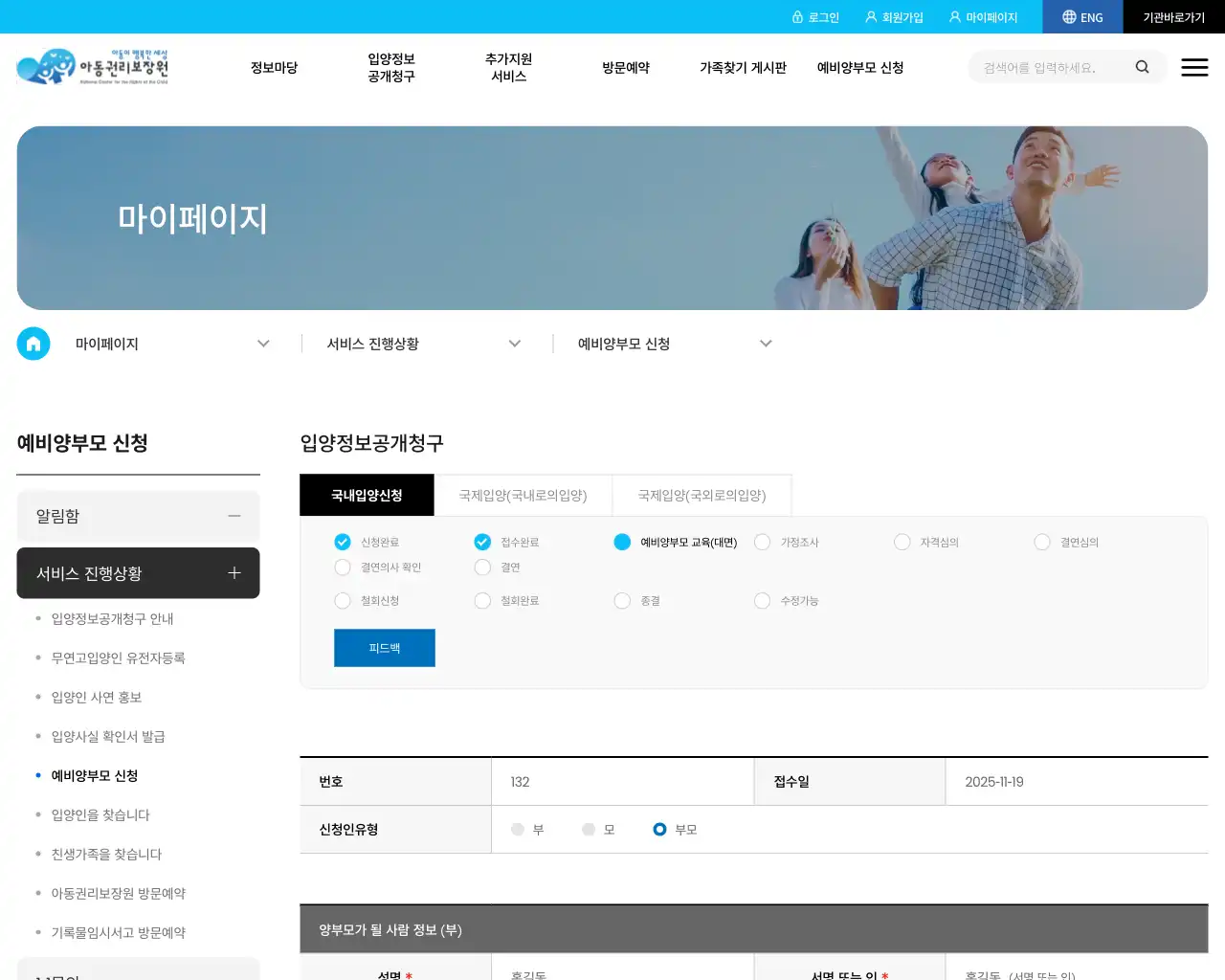This screenshot has height=980, width=1225.
Task: Select the 가정조사 status radio
Action: (x=762, y=542)
